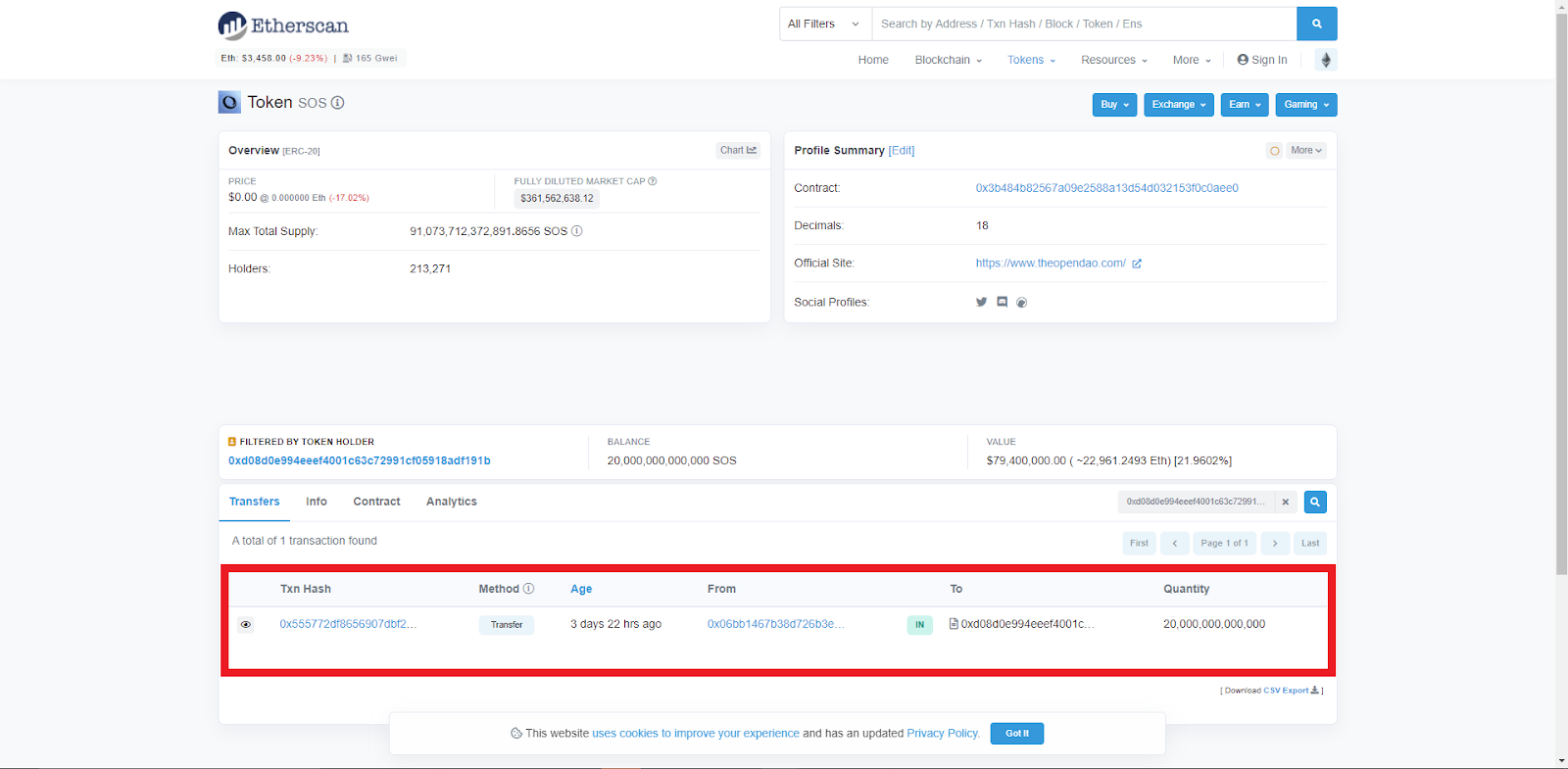The width and height of the screenshot is (1568, 769).
Task: Toggle transaction row eye preview
Action: [246, 624]
